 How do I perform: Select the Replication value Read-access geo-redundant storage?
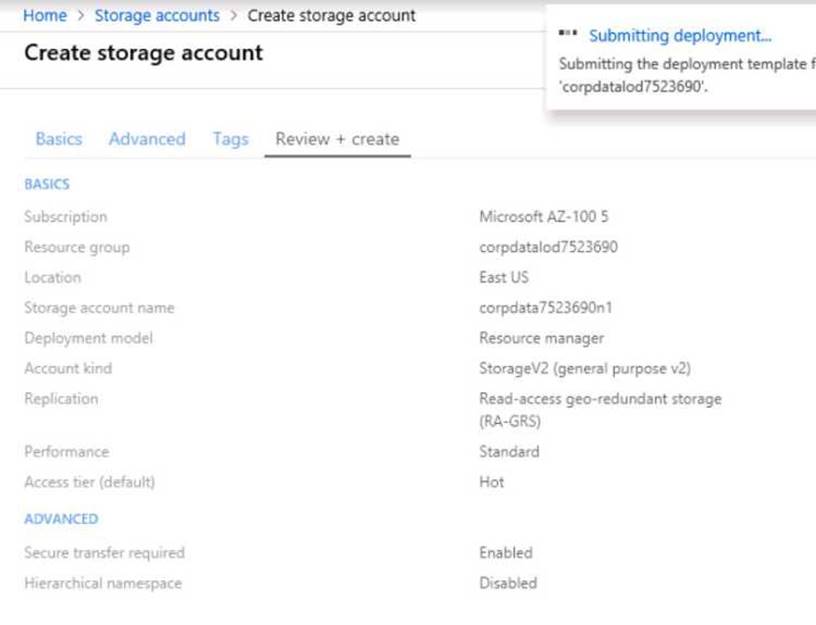pyautogui.click(x=601, y=410)
